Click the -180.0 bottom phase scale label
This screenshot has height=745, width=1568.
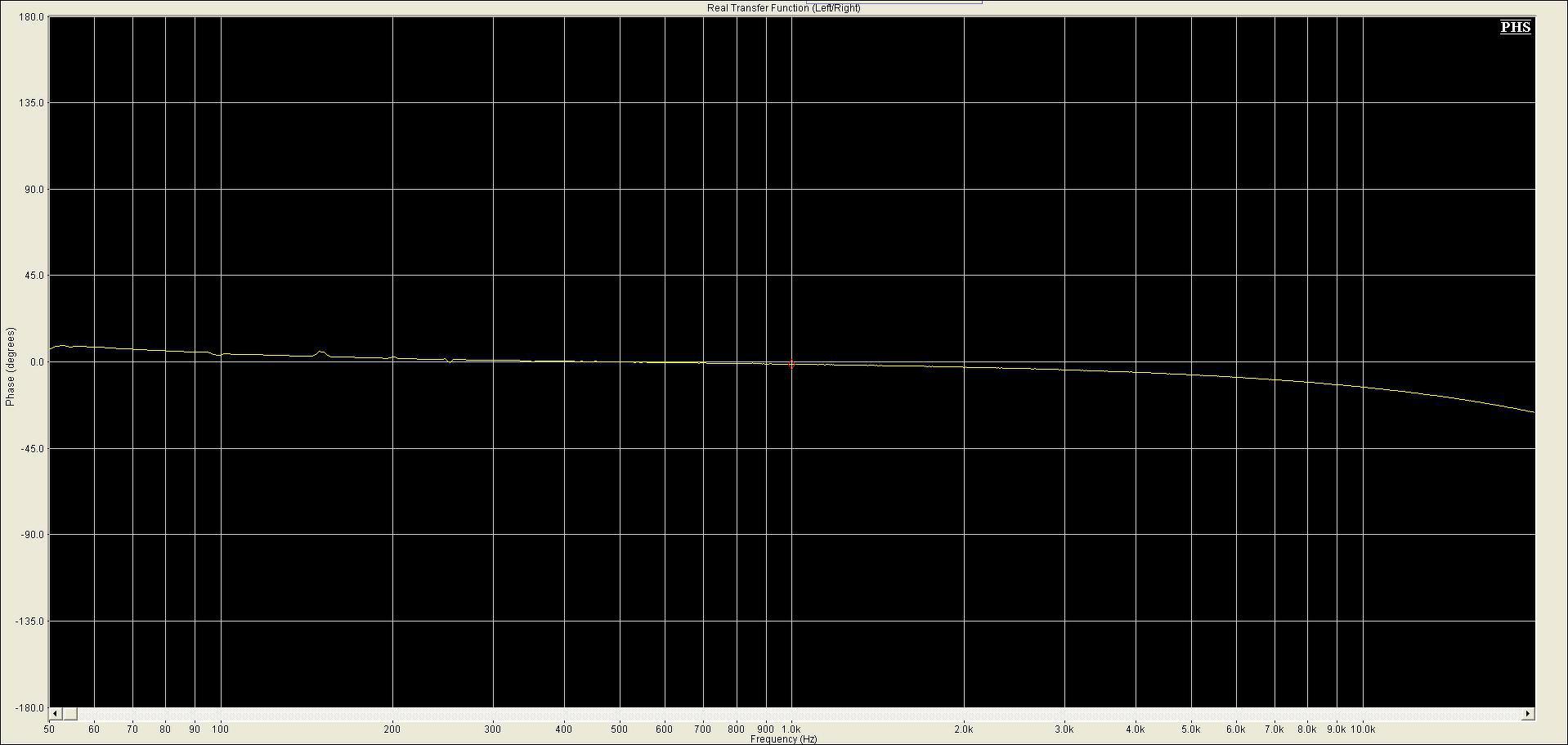pos(29,707)
